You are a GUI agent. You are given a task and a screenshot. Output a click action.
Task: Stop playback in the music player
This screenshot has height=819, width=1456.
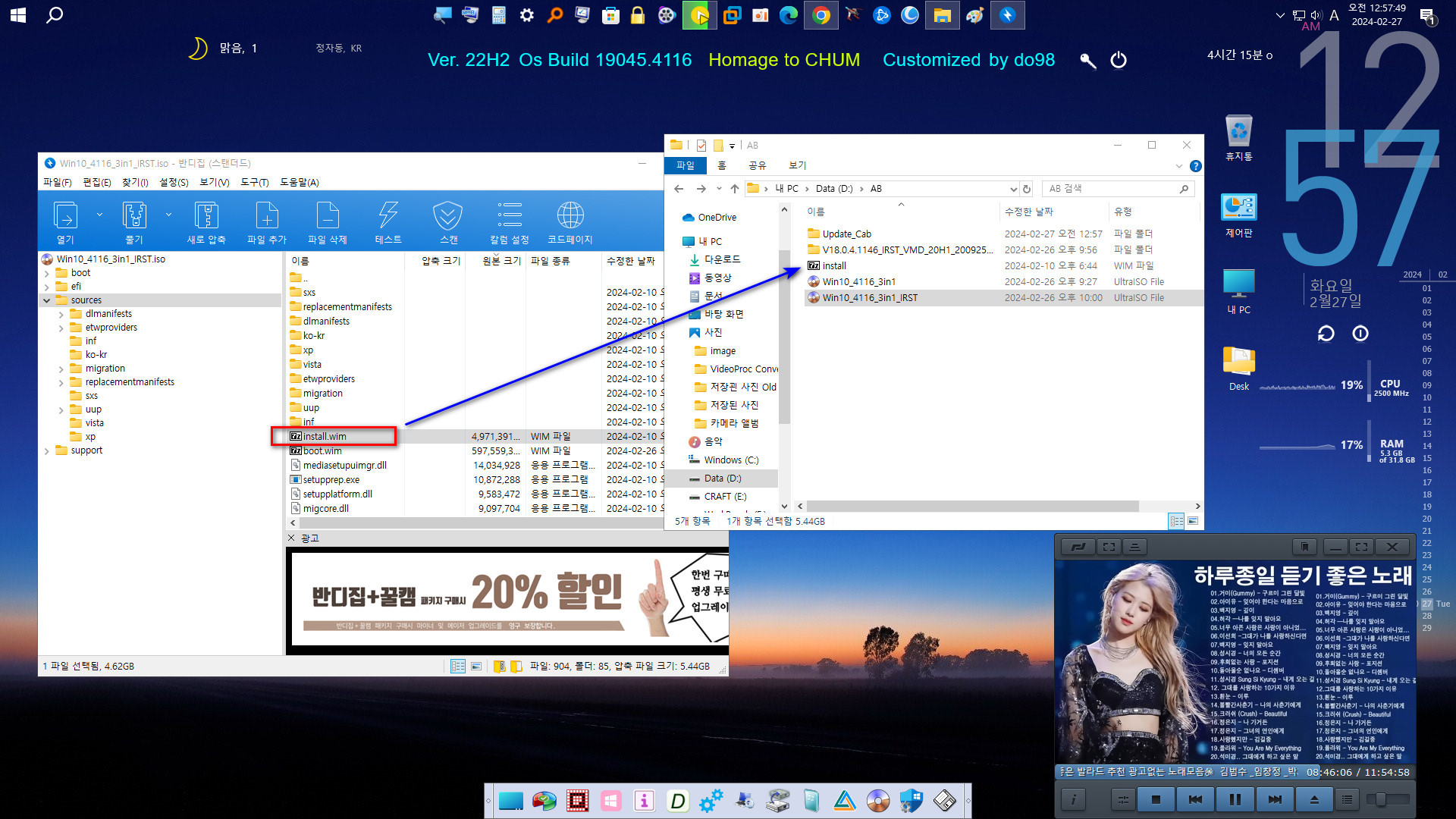1156,799
